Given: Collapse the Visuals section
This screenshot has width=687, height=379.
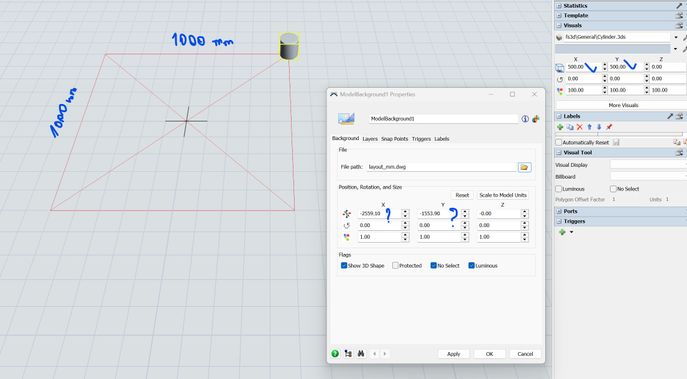Looking at the screenshot, I should [559, 25].
